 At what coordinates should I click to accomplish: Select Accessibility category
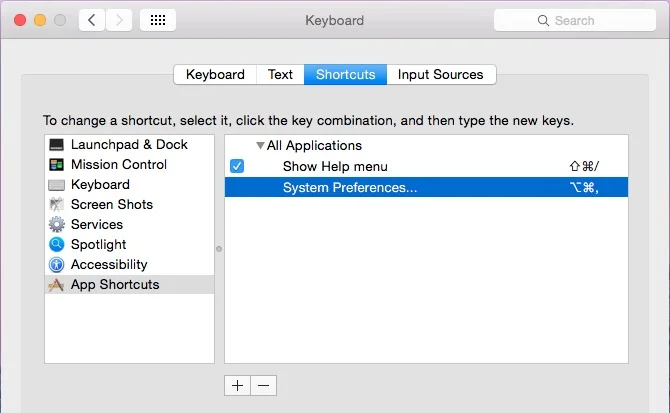(x=129, y=264)
